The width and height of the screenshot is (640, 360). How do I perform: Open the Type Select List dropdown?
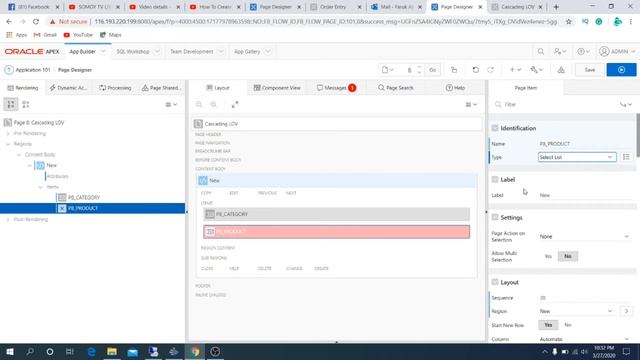coord(577,157)
